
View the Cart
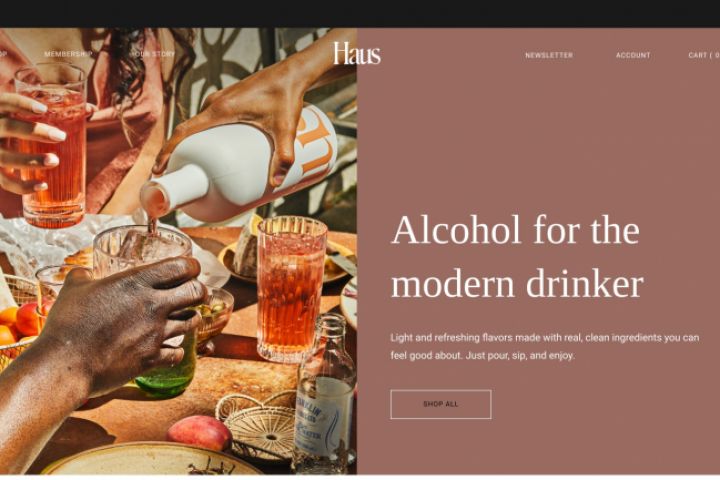pyautogui.click(x=704, y=55)
